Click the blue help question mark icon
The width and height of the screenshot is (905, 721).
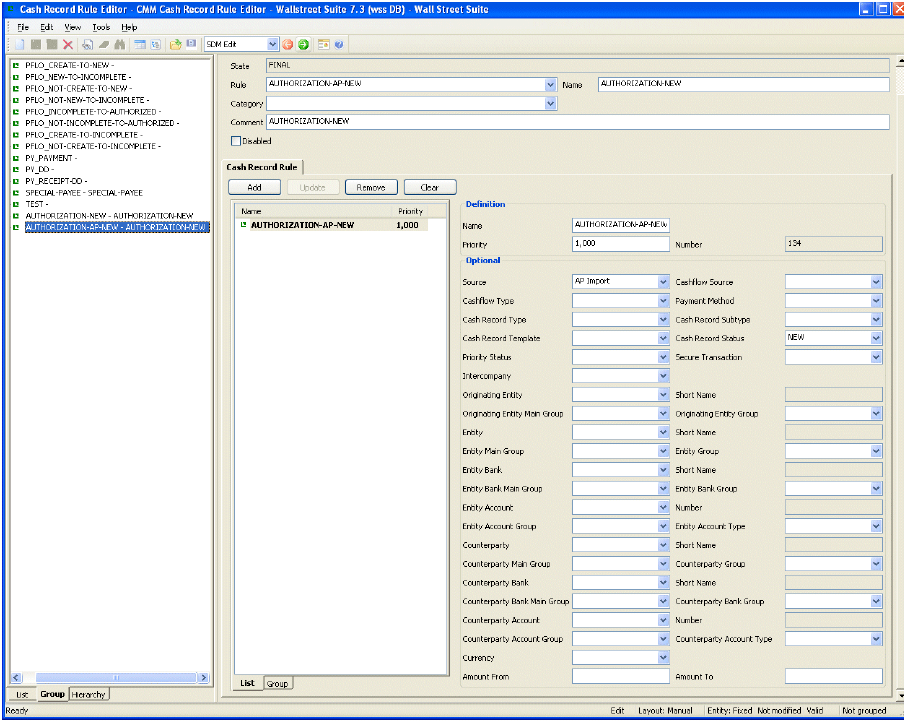339,45
